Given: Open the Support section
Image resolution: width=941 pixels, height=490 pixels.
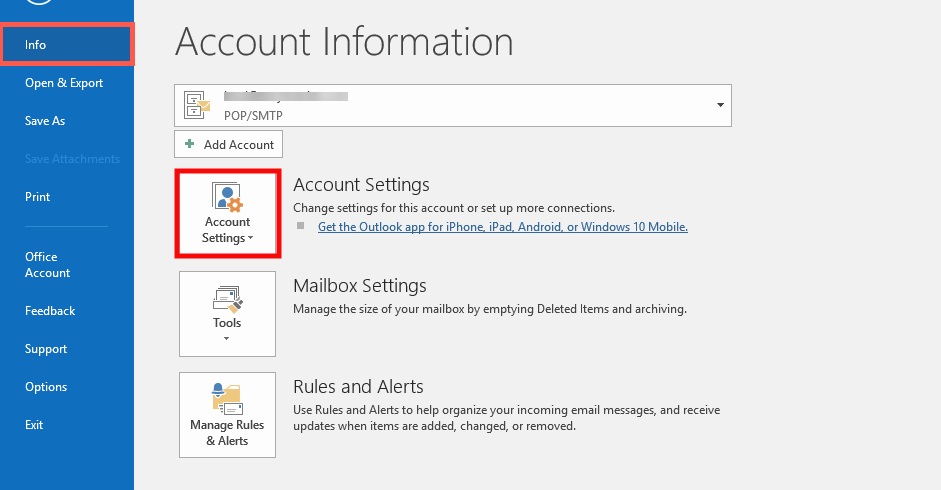Looking at the screenshot, I should tap(46, 349).
